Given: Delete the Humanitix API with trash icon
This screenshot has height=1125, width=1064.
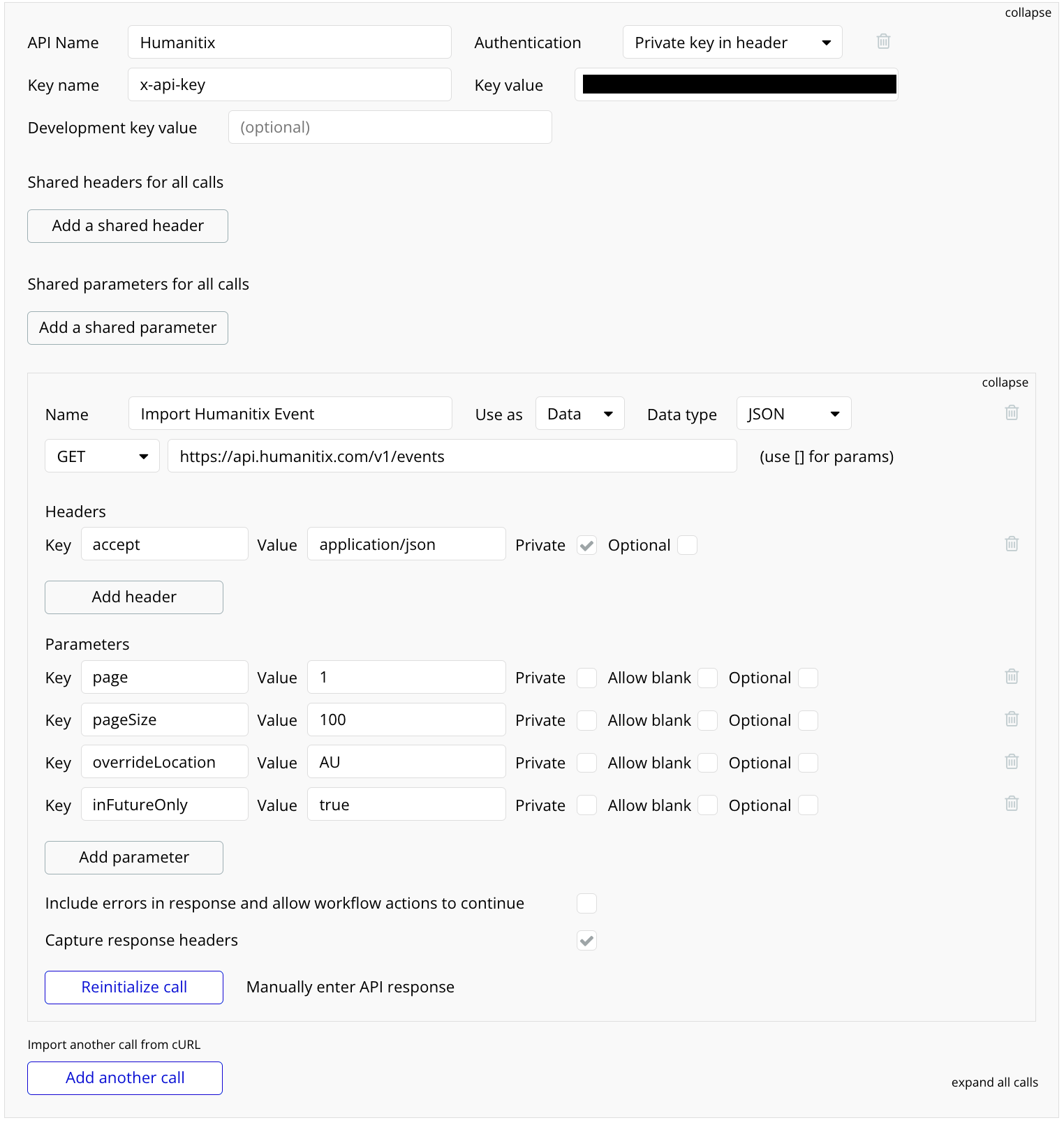Looking at the screenshot, I should [x=883, y=41].
